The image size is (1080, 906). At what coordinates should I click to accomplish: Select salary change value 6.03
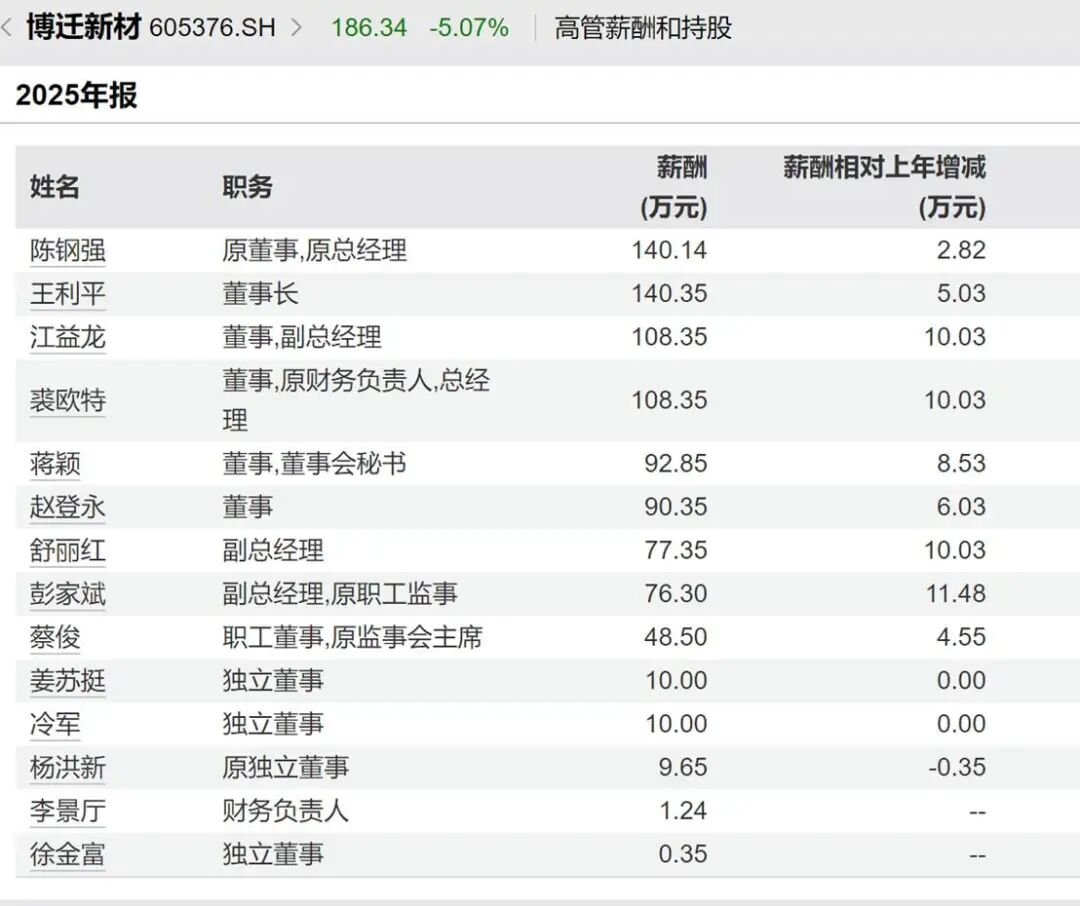pos(961,506)
